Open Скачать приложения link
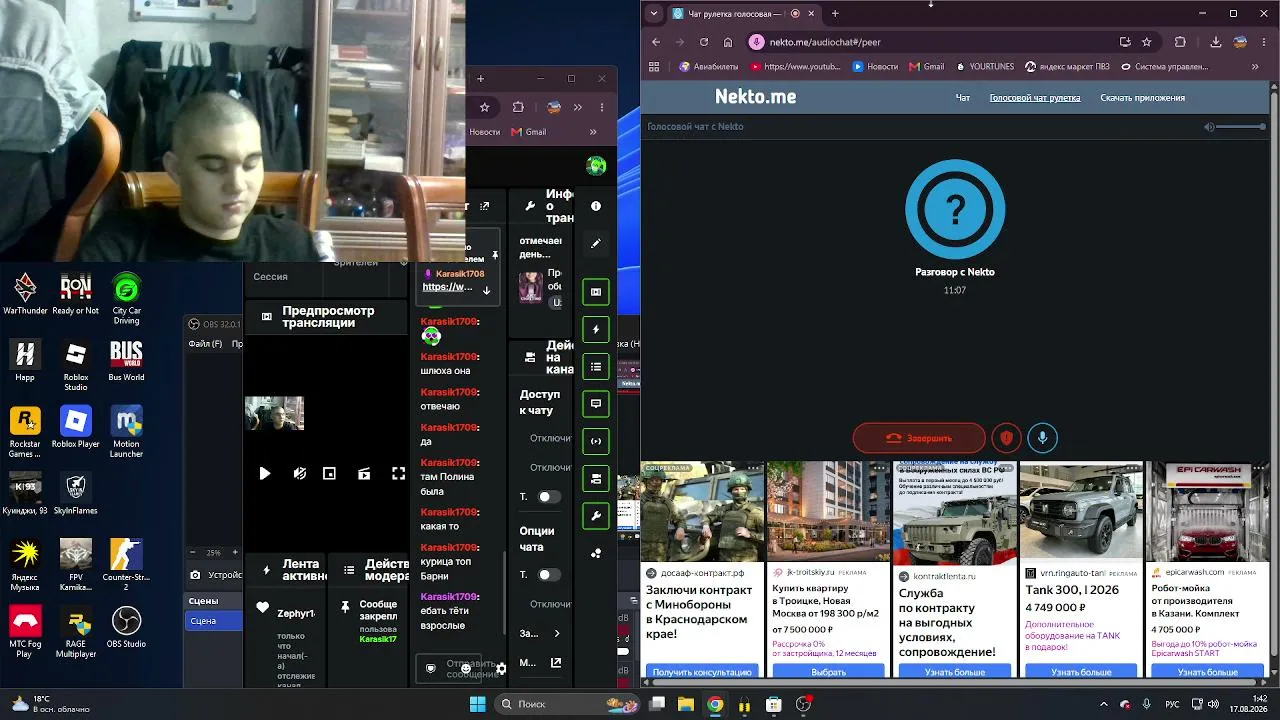 1142,98
